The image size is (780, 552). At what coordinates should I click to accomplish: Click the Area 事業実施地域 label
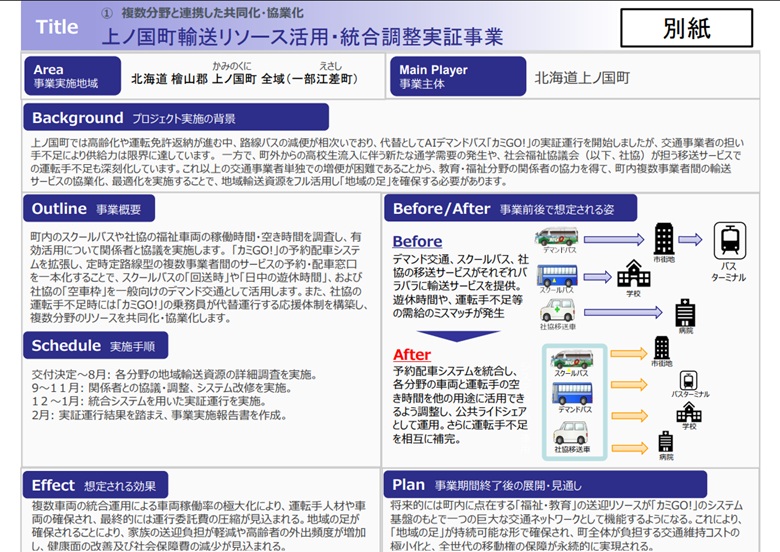coord(73,76)
